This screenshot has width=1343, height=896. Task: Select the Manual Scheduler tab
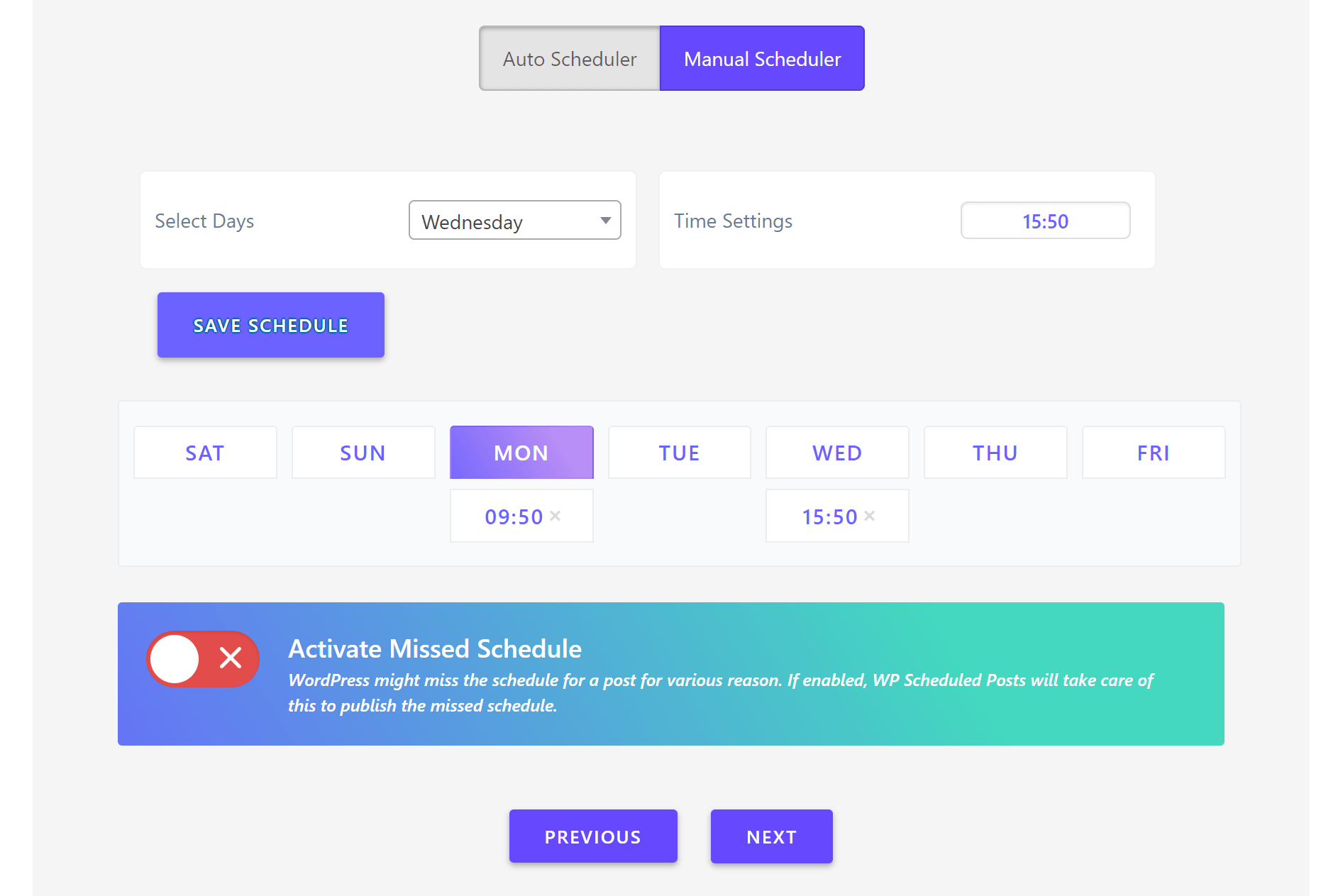click(762, 58)
